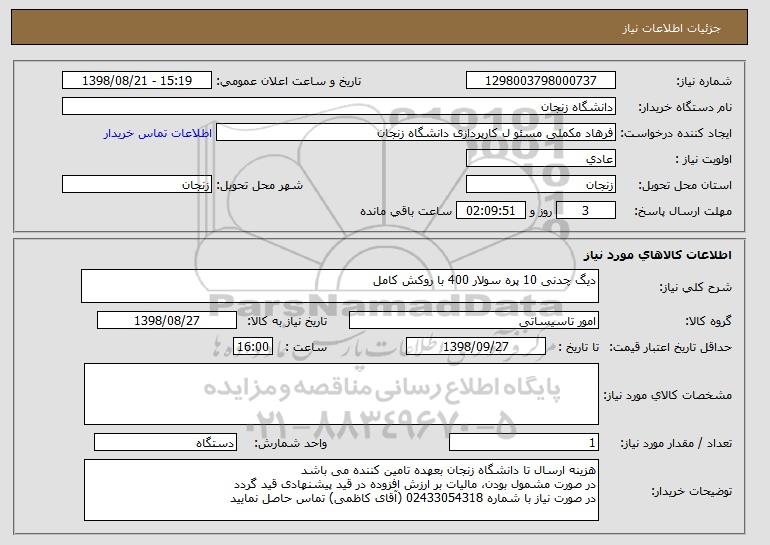Click the empty مشخصات کالای مورد نیاز textarea
The width and height of the screenshot is (770, 545).
341,394
